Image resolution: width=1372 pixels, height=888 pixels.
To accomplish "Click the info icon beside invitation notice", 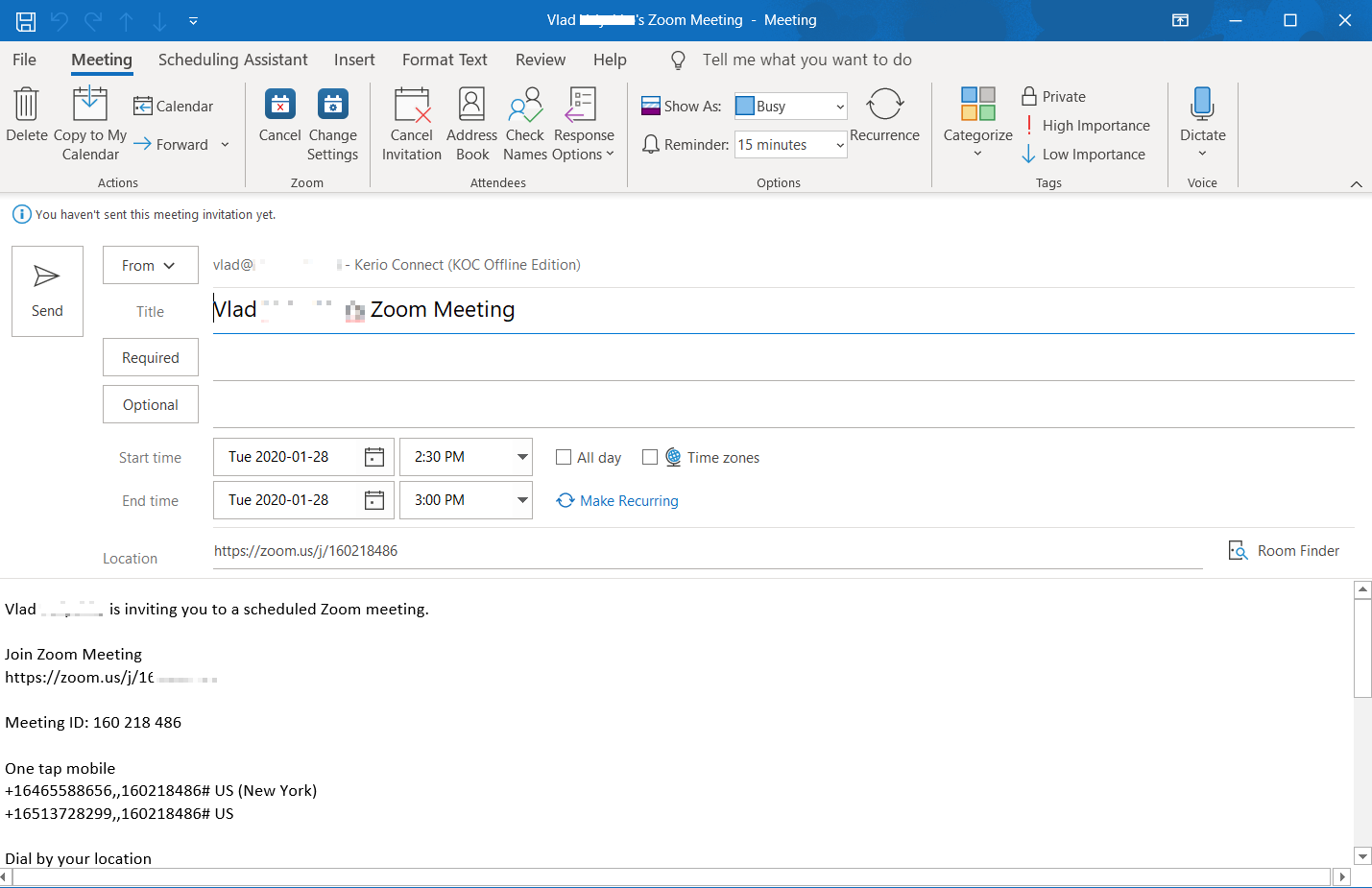I will click(x=21, y=214).
